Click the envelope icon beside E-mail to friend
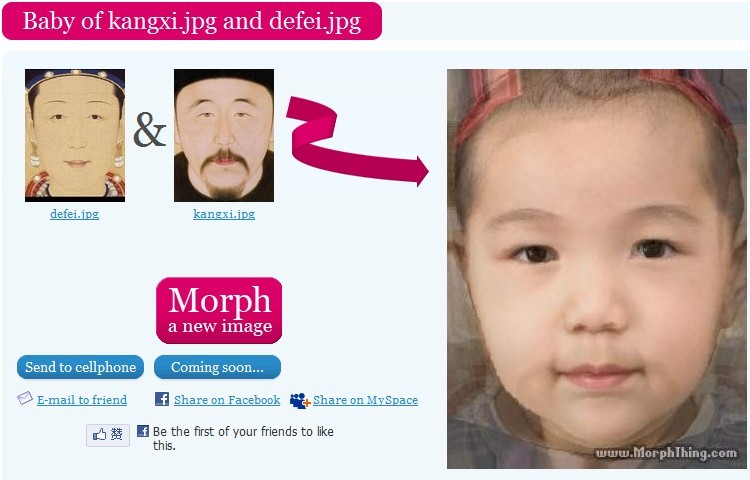The height and width of the screenshot is (480, 750). pos(25,398)
